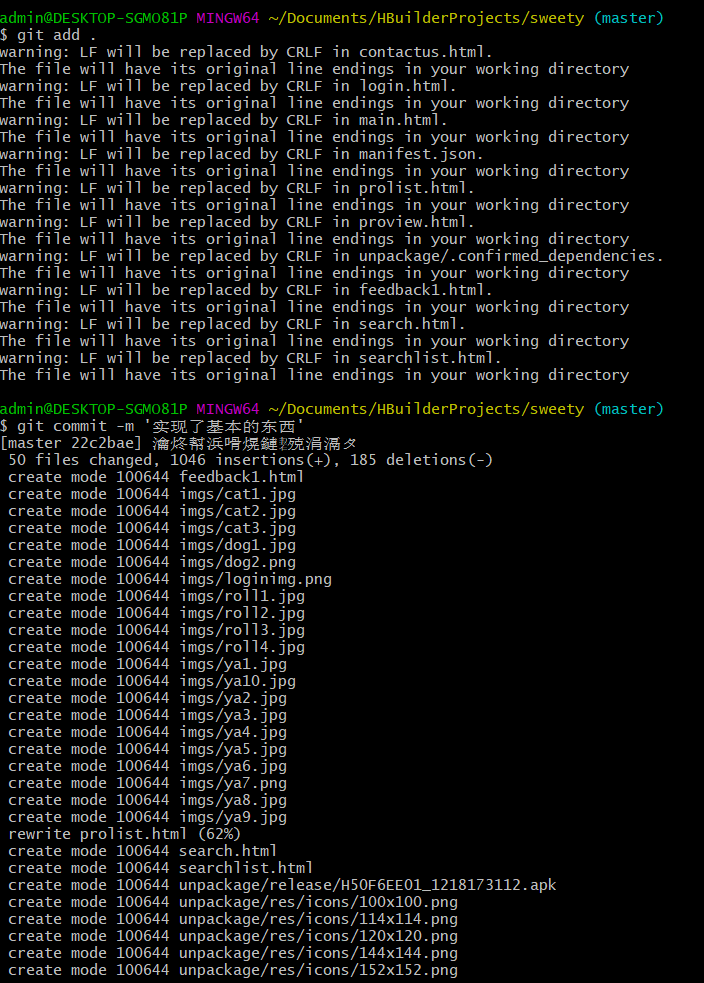
Task: Click the warning about unpackage/.confirmed_dependencies
Action: tap(332, 256)
